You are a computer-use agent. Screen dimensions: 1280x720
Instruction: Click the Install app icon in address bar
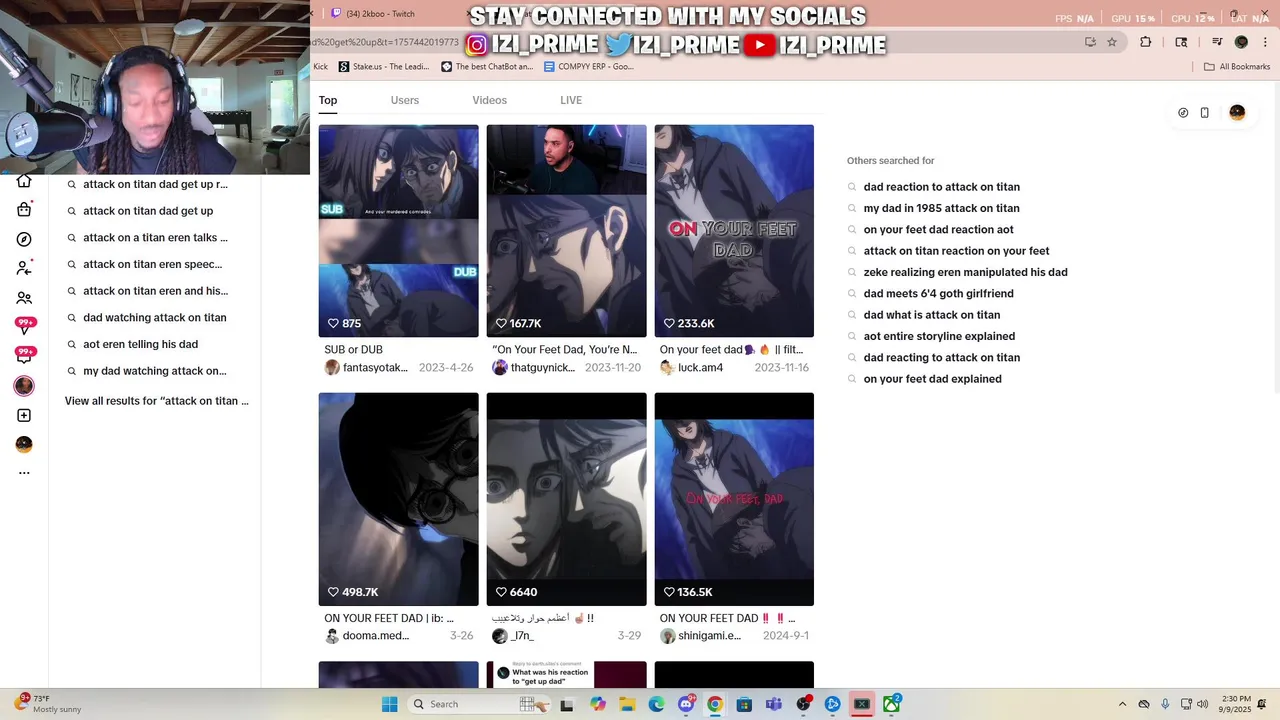point(1090,42)
